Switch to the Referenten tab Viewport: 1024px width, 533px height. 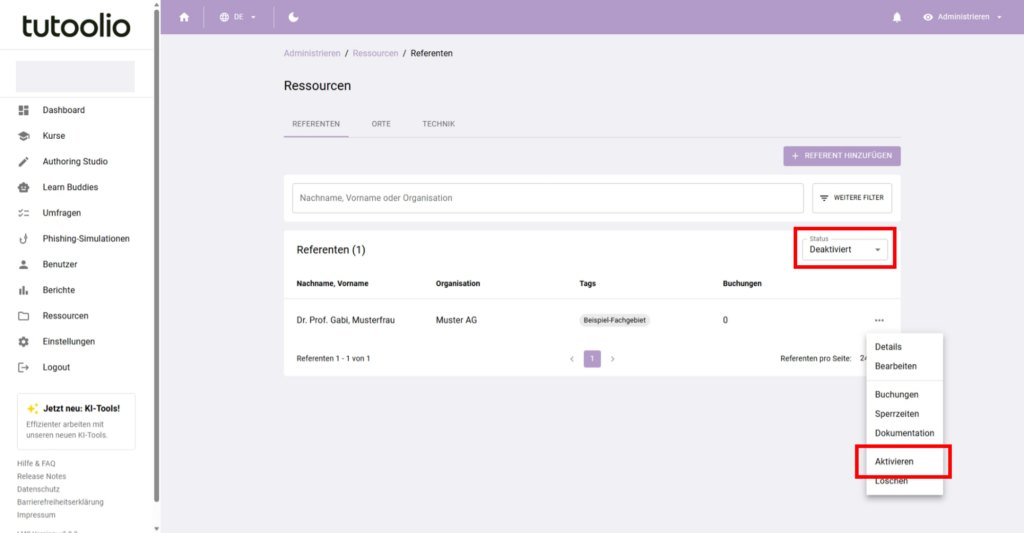316,123
